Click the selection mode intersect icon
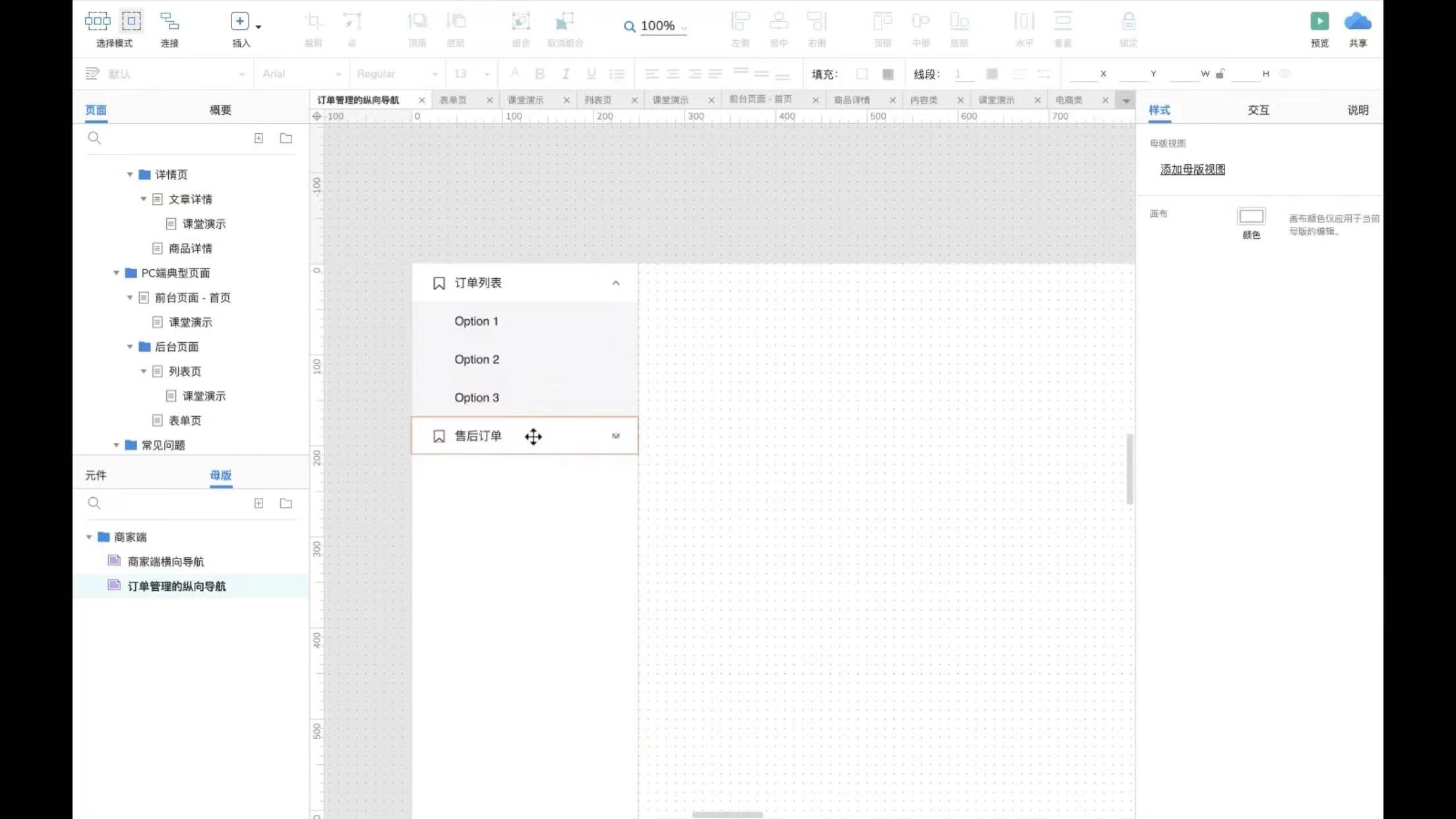The height and width of the screenshot is (819, 1456). point(97,22)
